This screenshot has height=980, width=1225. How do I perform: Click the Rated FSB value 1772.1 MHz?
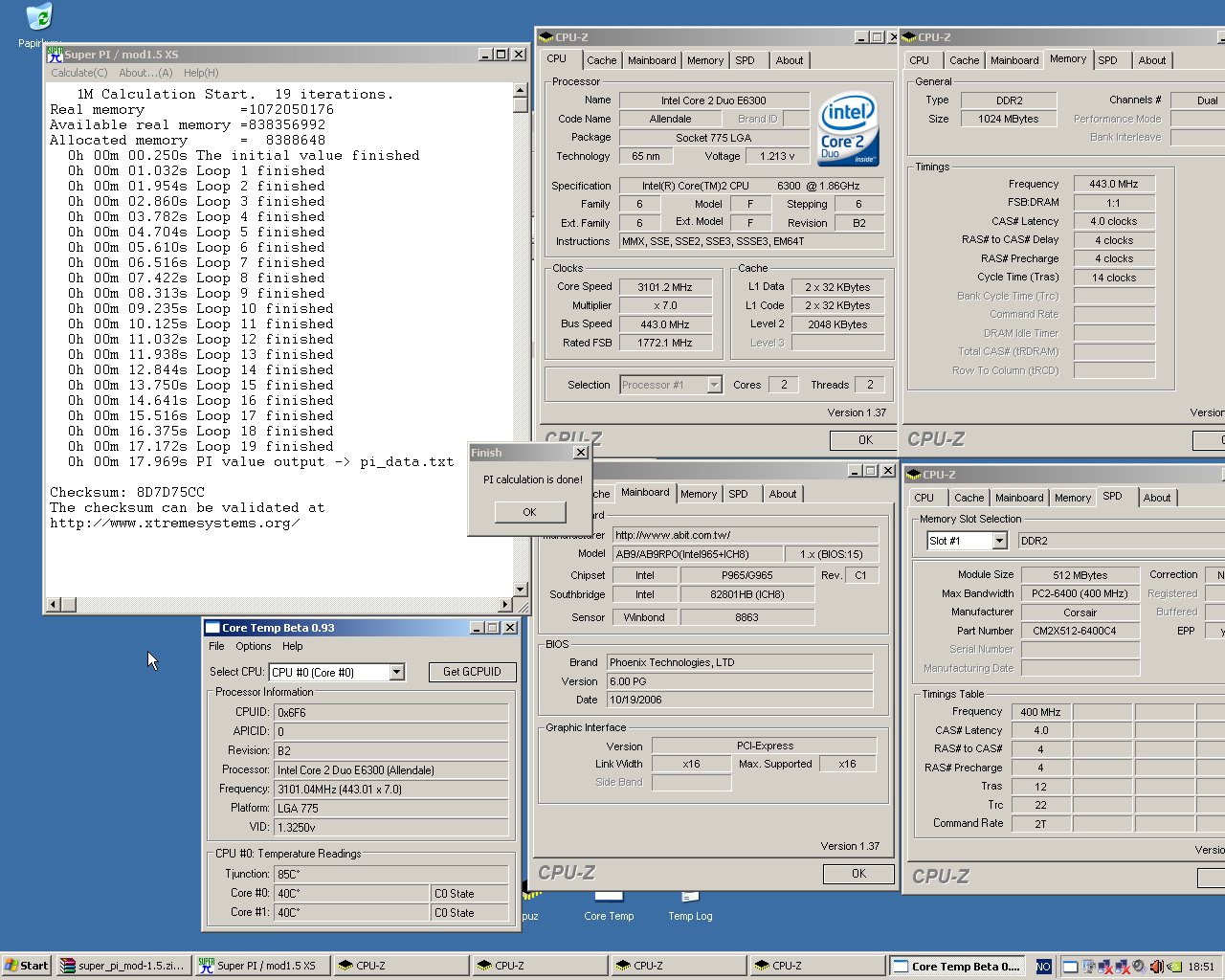[x=665, y=343]
